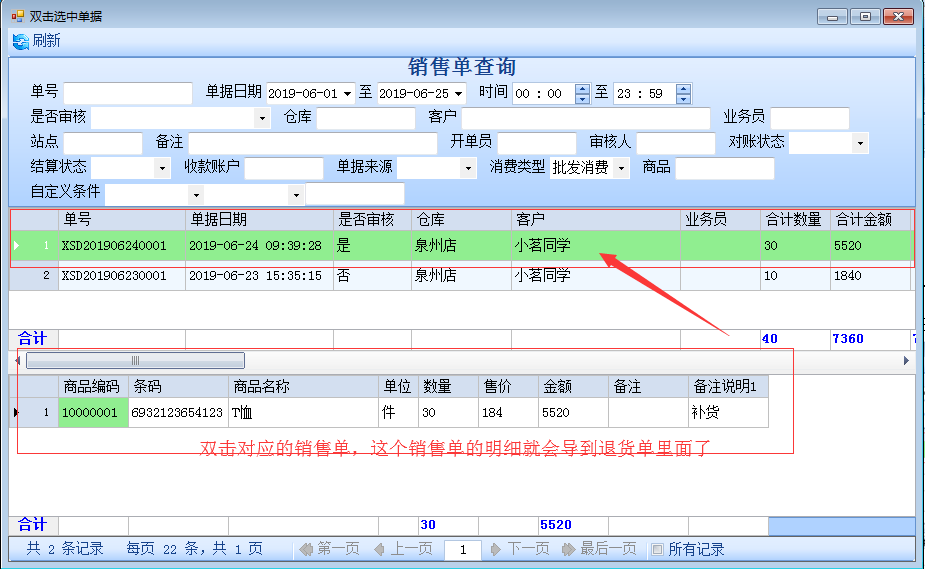Click the 收款账户 input field
The image size is (925, 569).
(x=284, y=169)
